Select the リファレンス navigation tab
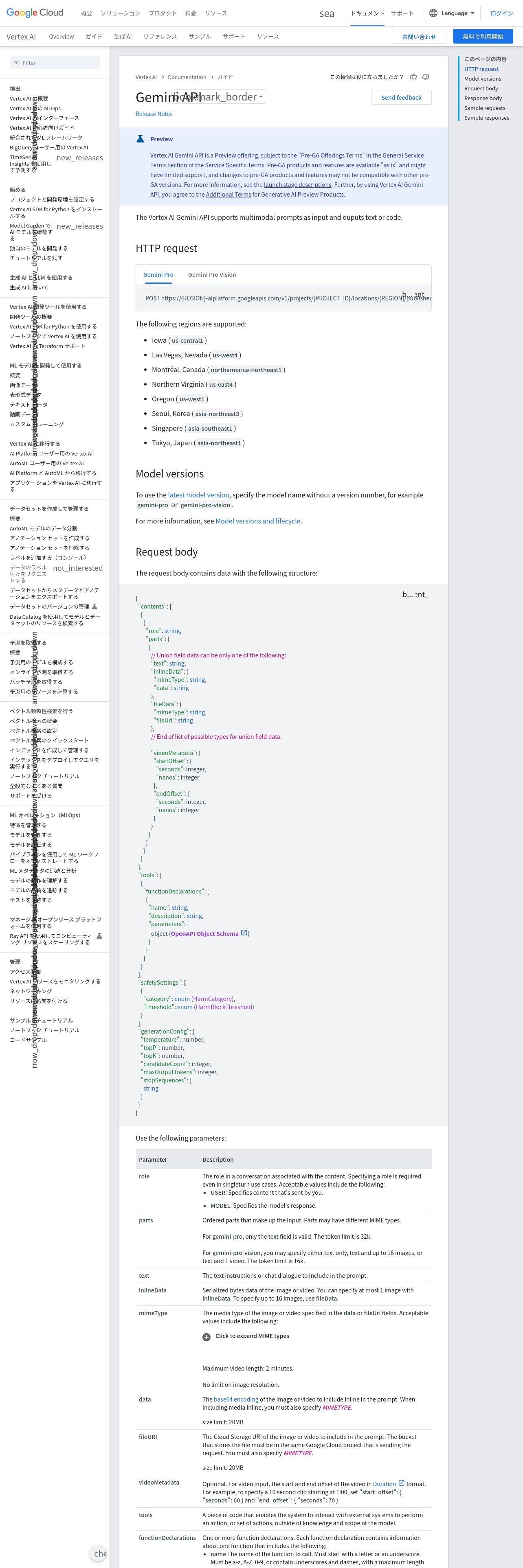The height and width of the screenshot is (1568, 523). (160, 37)
